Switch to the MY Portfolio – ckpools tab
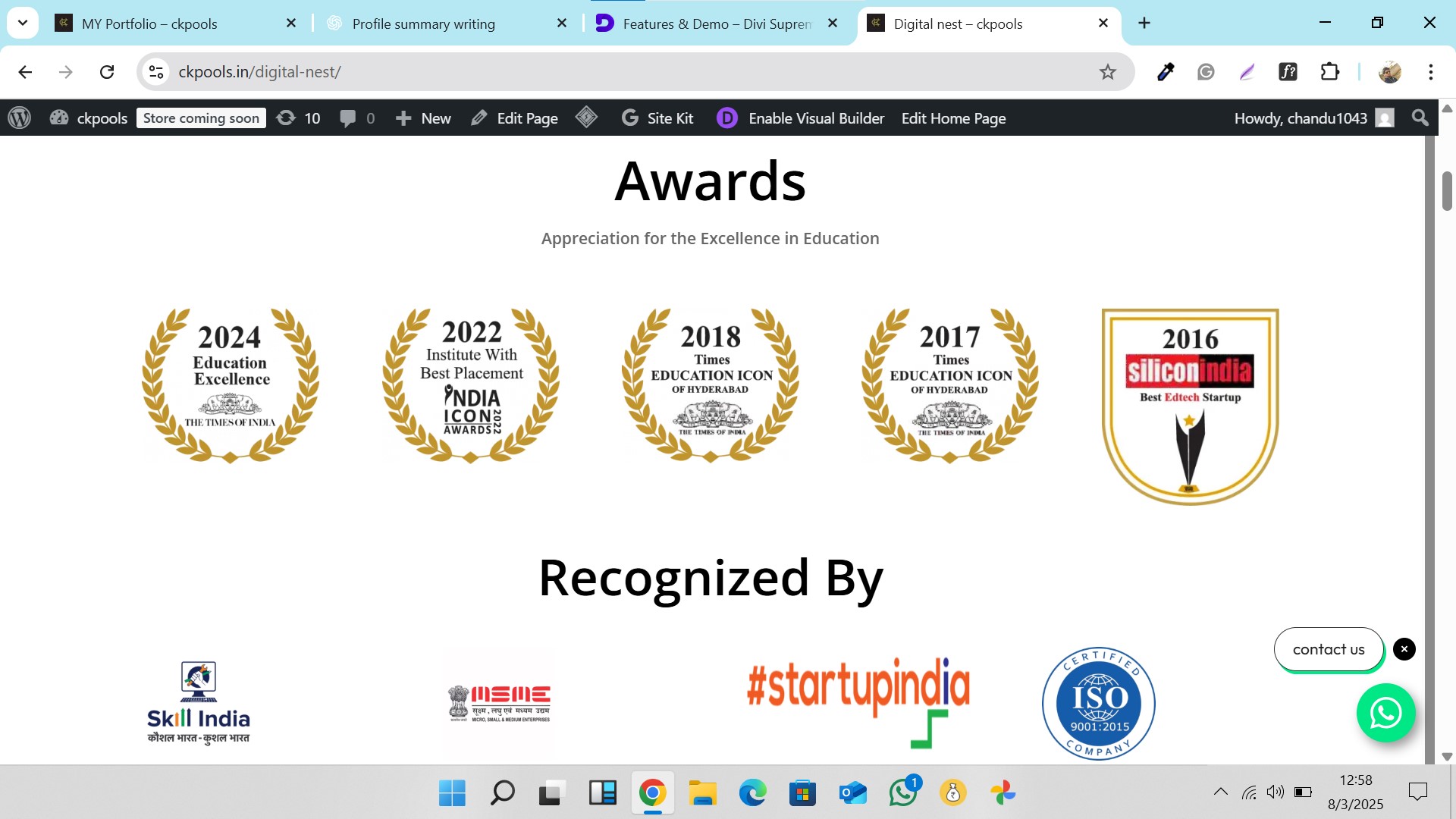 click(149, 24)
